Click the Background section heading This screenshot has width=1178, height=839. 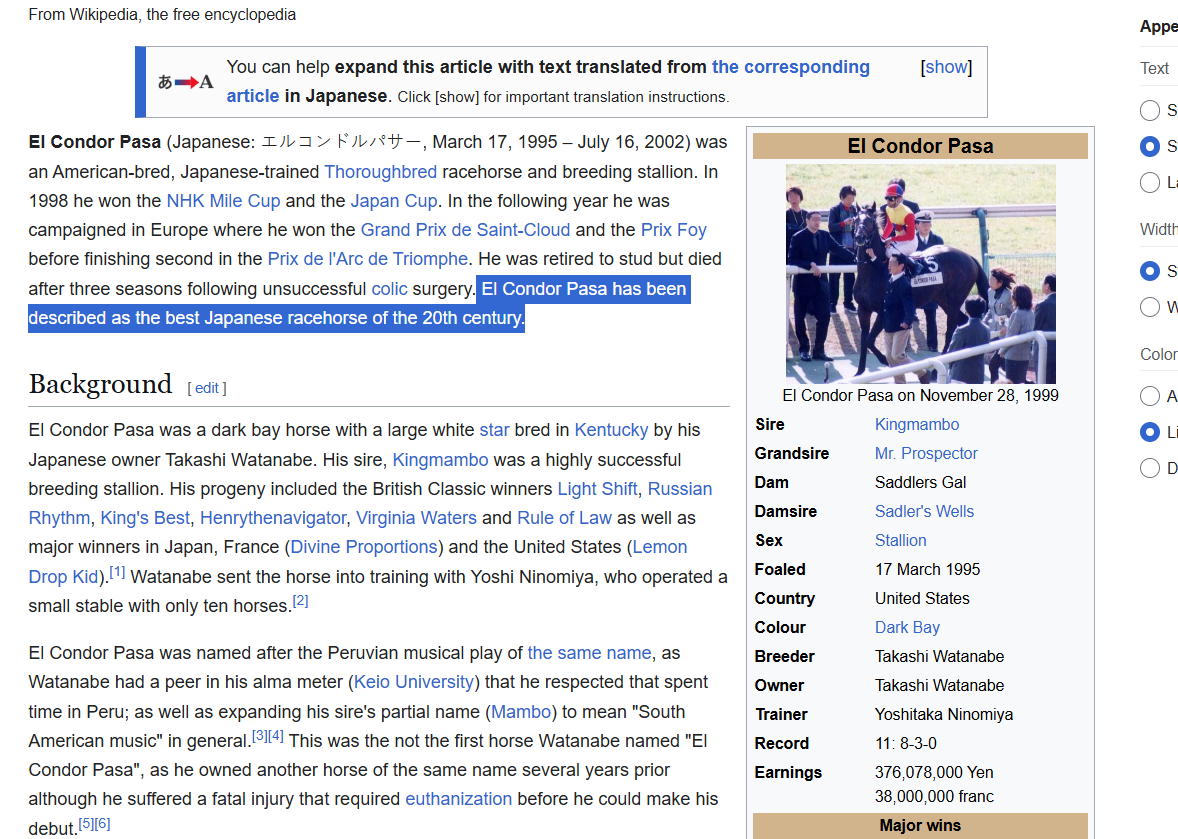tap(101, 384)
